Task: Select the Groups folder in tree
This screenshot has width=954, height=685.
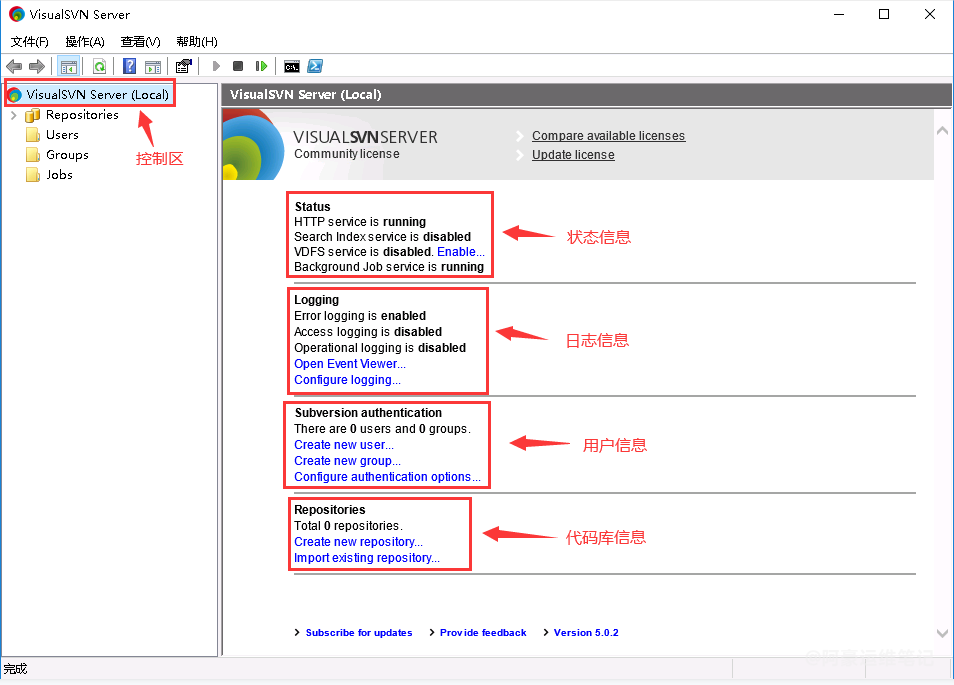Action: [66, 155]
